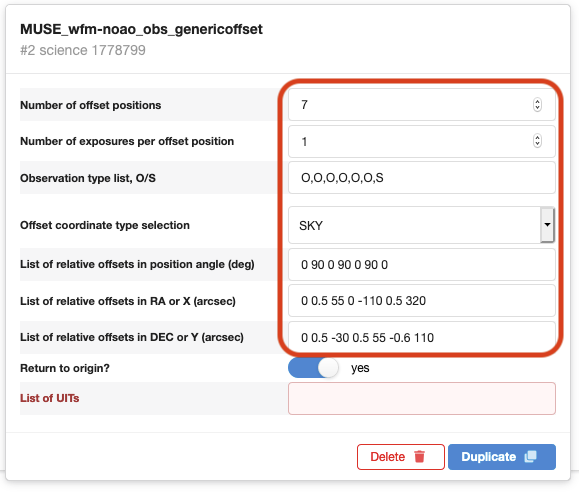Decrease Number of exposures per offset position
Image resolution: width=579 pixels, height=492 pixels.
pos(537,144)
